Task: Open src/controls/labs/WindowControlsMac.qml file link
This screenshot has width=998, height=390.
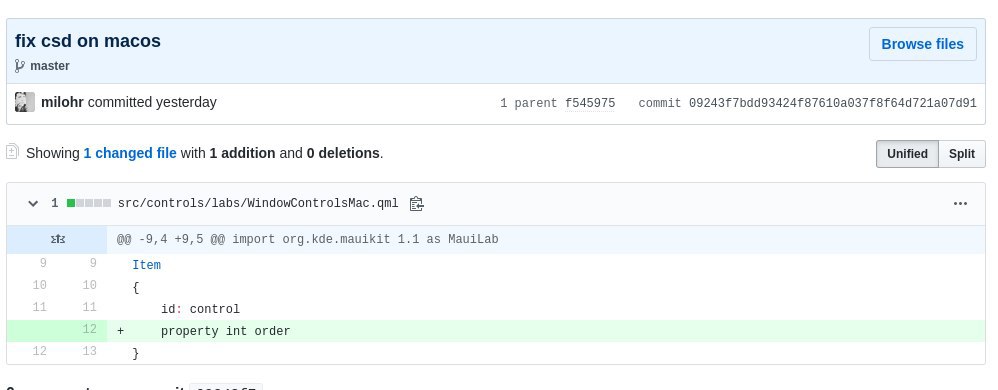Action: click(x=258, y=204)
